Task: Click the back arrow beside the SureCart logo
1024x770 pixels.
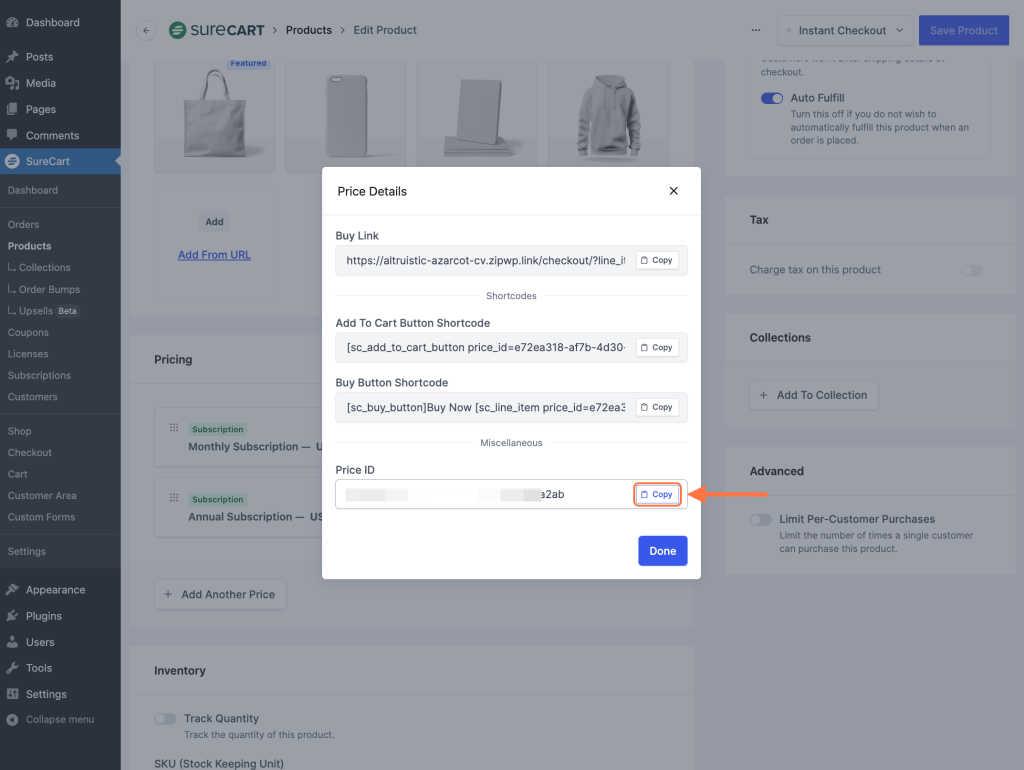Action: coord(147,30)
